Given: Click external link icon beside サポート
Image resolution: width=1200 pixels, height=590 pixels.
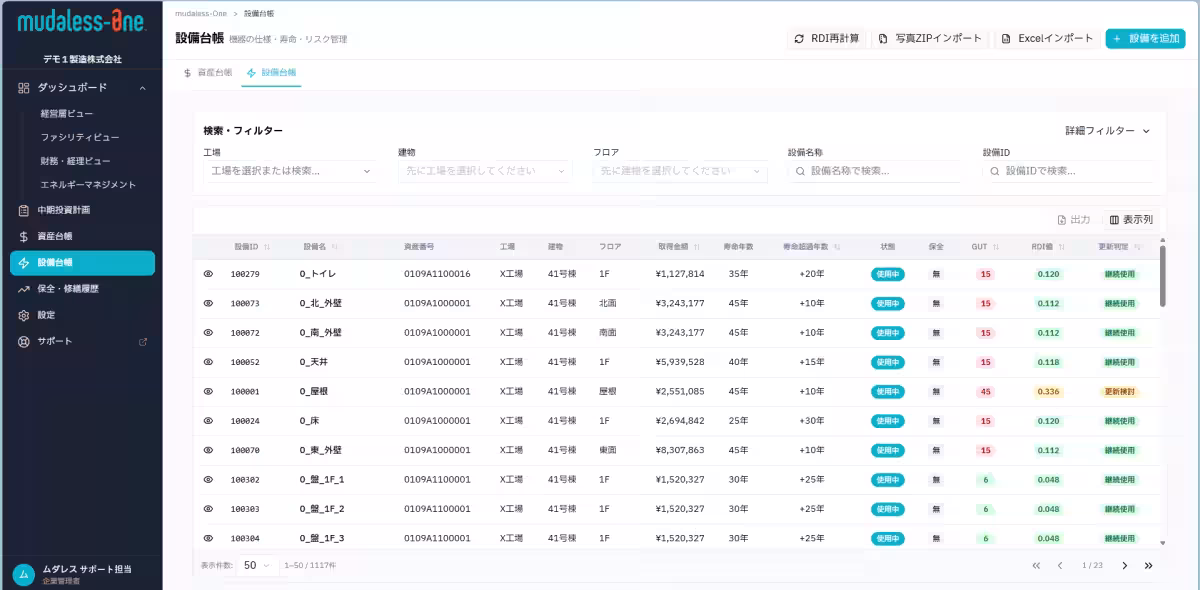Looking at the screenshot, I should [x=142, y=342].
